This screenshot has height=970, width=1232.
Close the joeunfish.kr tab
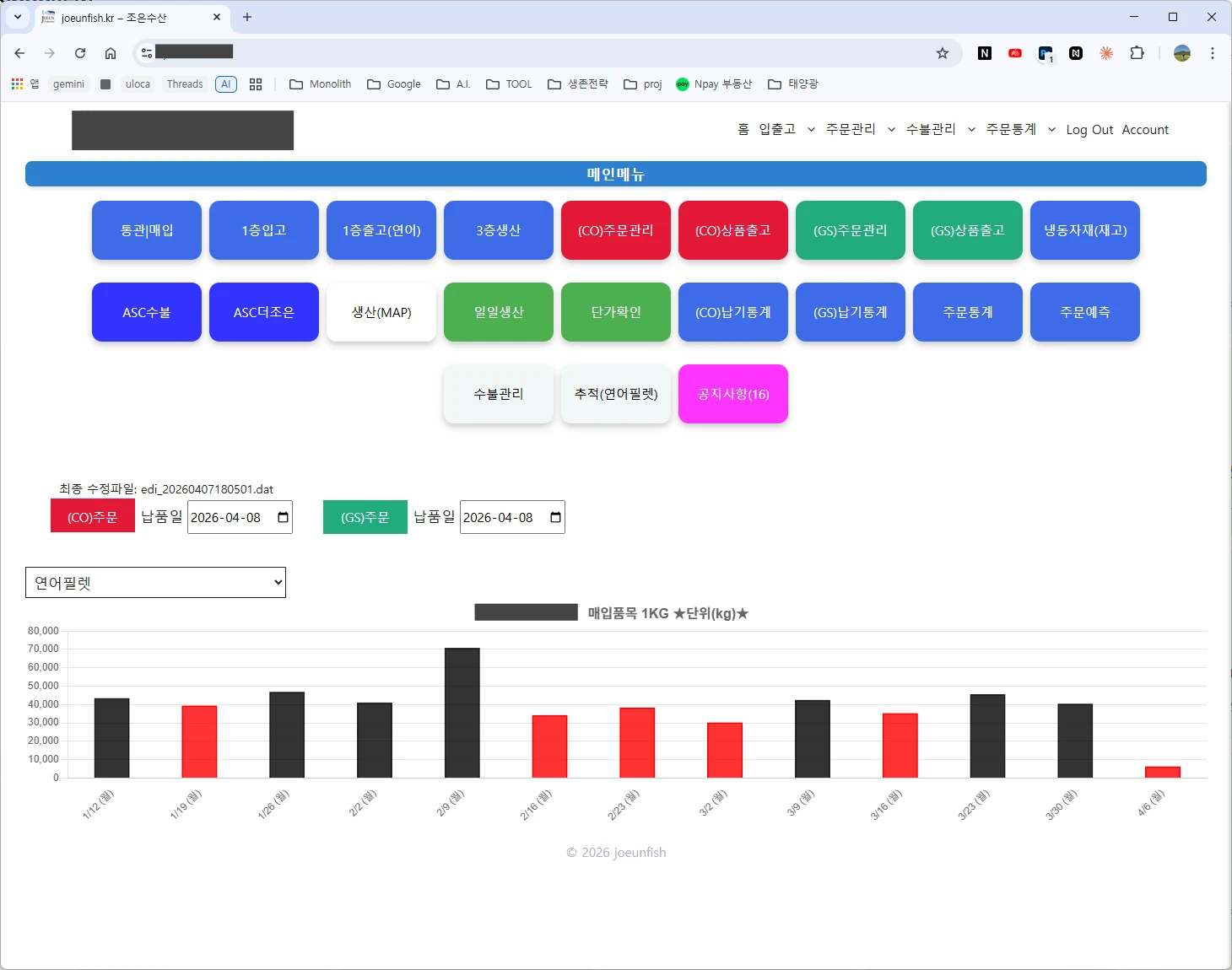(x=217, y=17)
